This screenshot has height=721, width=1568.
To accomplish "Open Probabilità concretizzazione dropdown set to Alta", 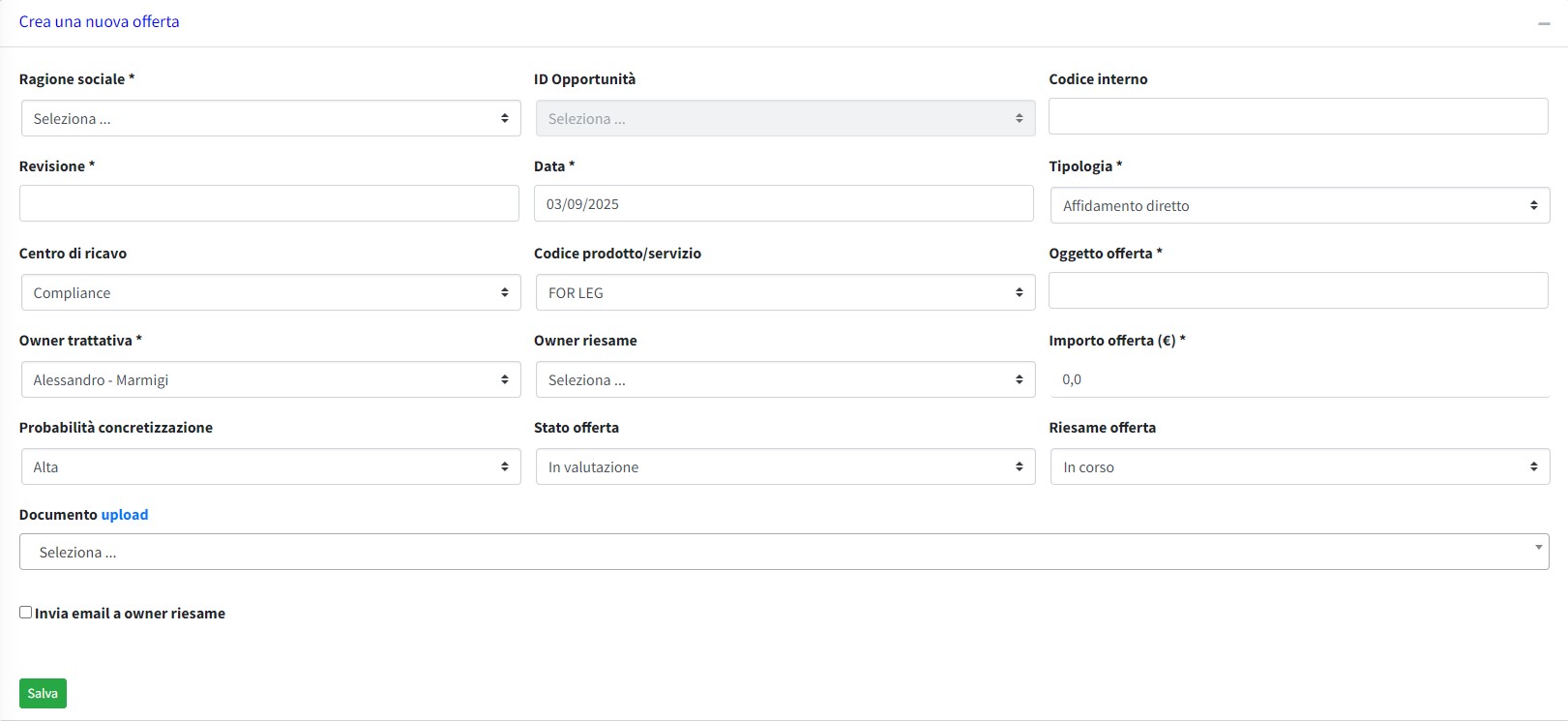I will pos(270,466).
